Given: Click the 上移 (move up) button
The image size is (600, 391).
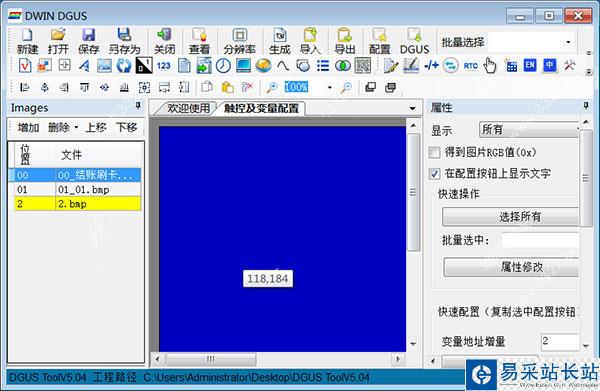Looking at the screenshot, I should [x=96, y=127].
